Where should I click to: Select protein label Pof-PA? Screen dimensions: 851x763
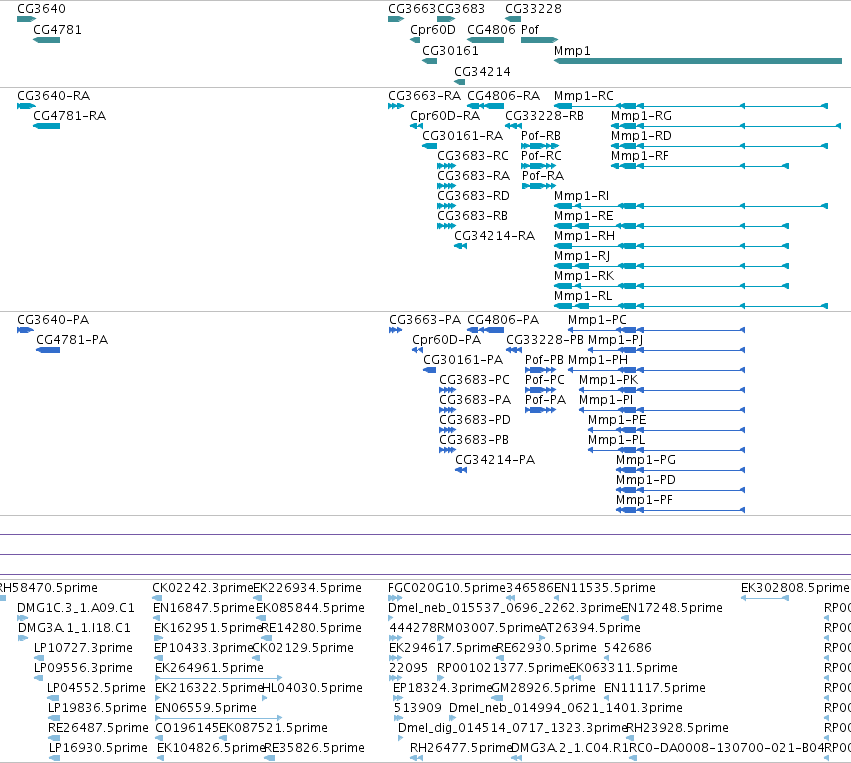tap(545, 400)
